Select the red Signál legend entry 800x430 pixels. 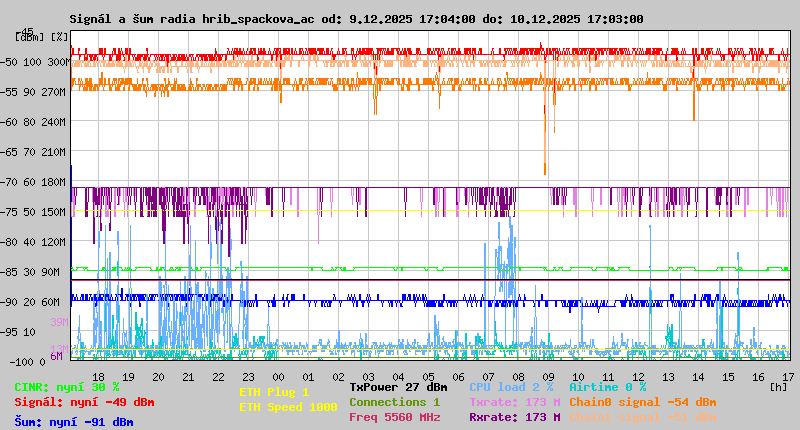84,402
